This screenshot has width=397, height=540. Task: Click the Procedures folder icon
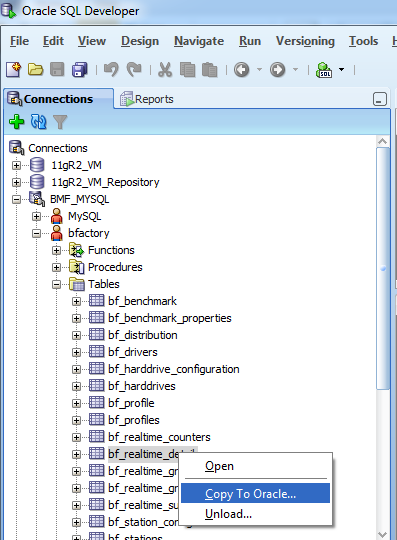[x=76, y=267]
